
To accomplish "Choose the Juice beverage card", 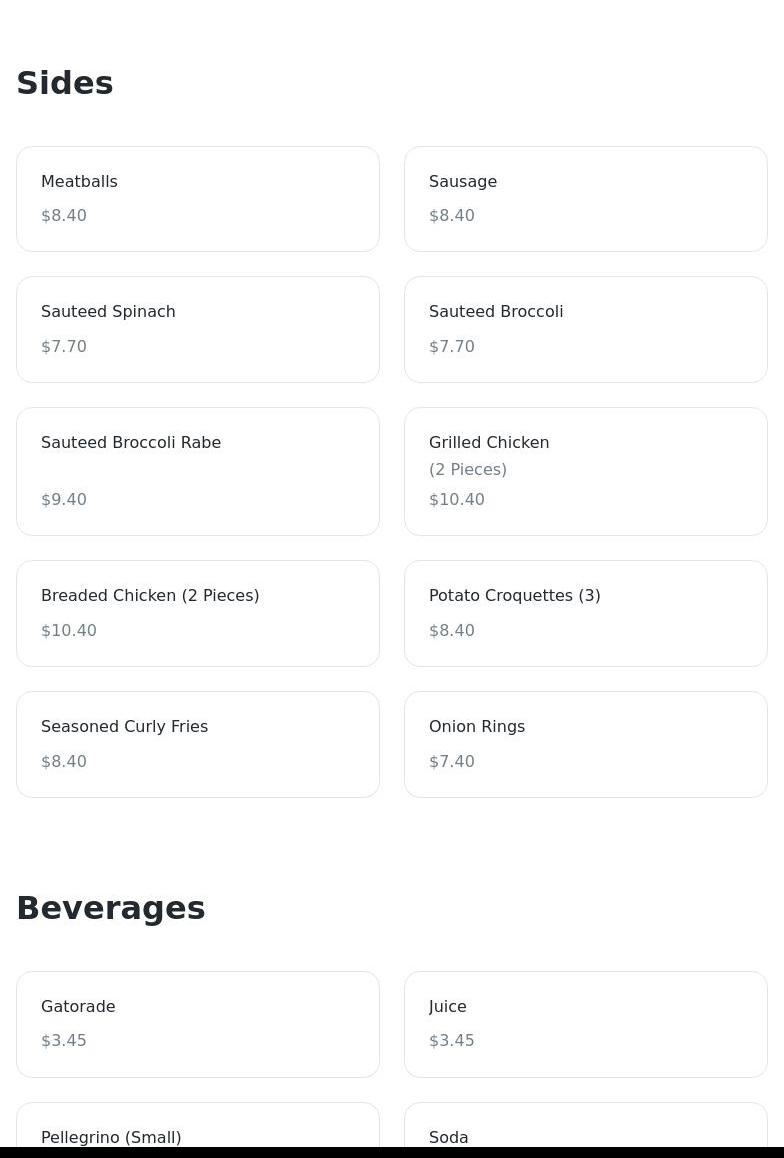I will (585, 1024).
